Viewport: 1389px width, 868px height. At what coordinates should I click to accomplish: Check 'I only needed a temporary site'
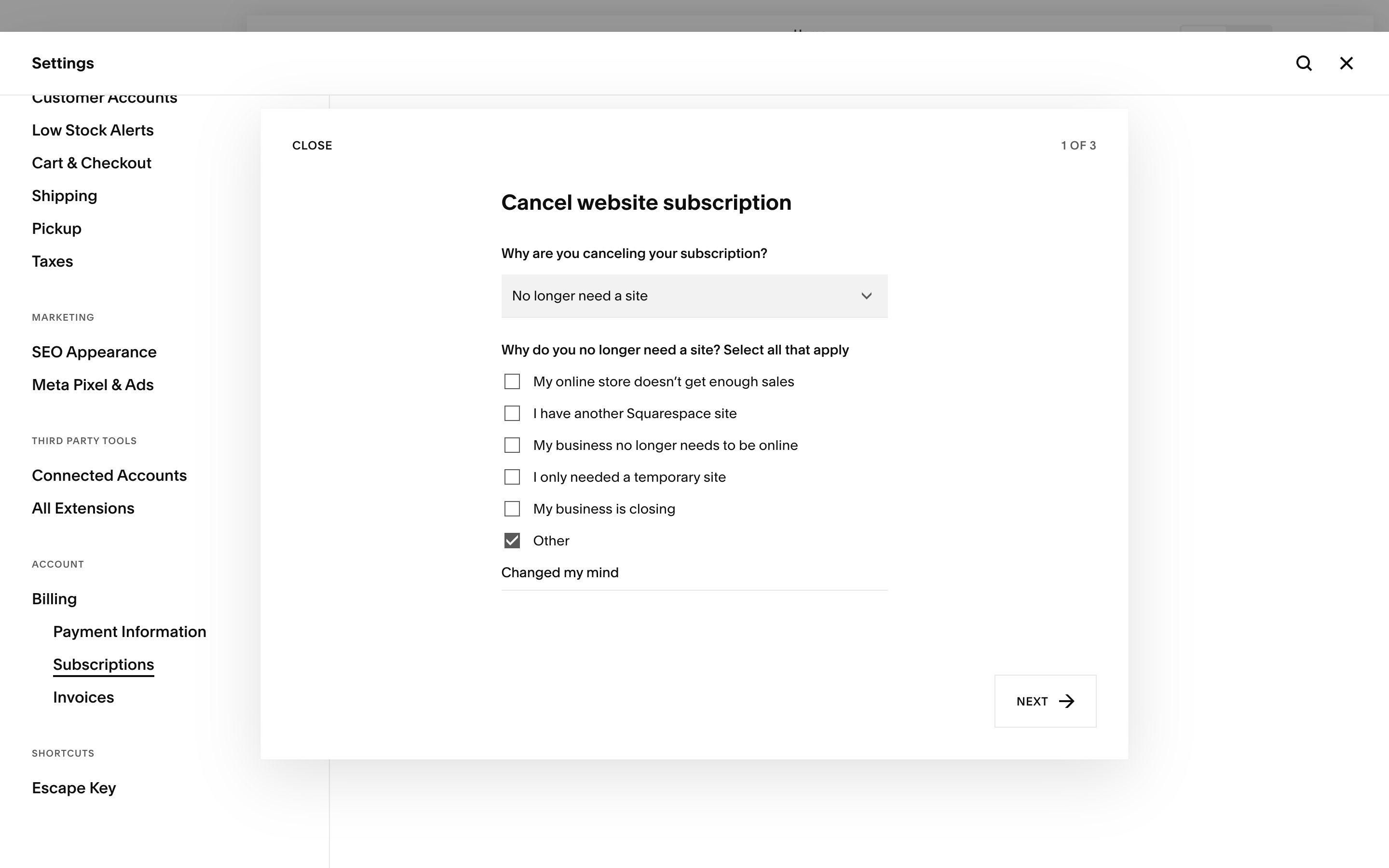pyautogui.click(x=512, y=477)
